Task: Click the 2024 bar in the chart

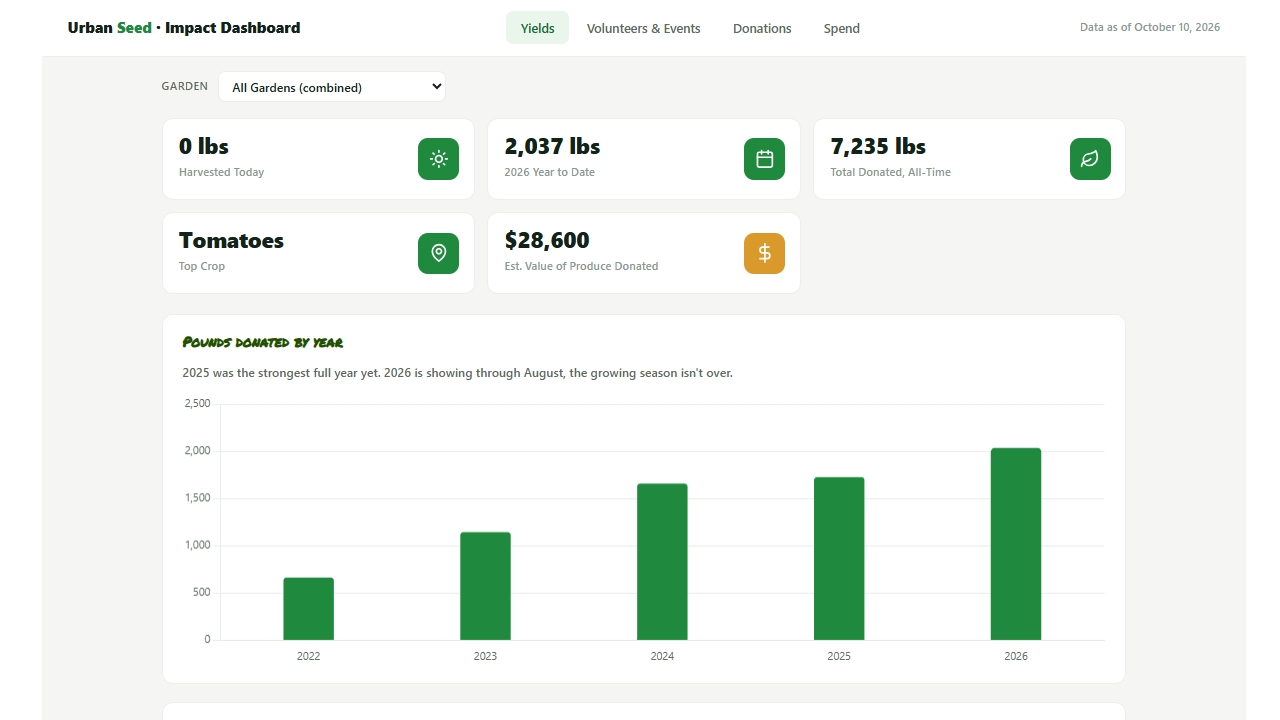Action: click(662, 562)
